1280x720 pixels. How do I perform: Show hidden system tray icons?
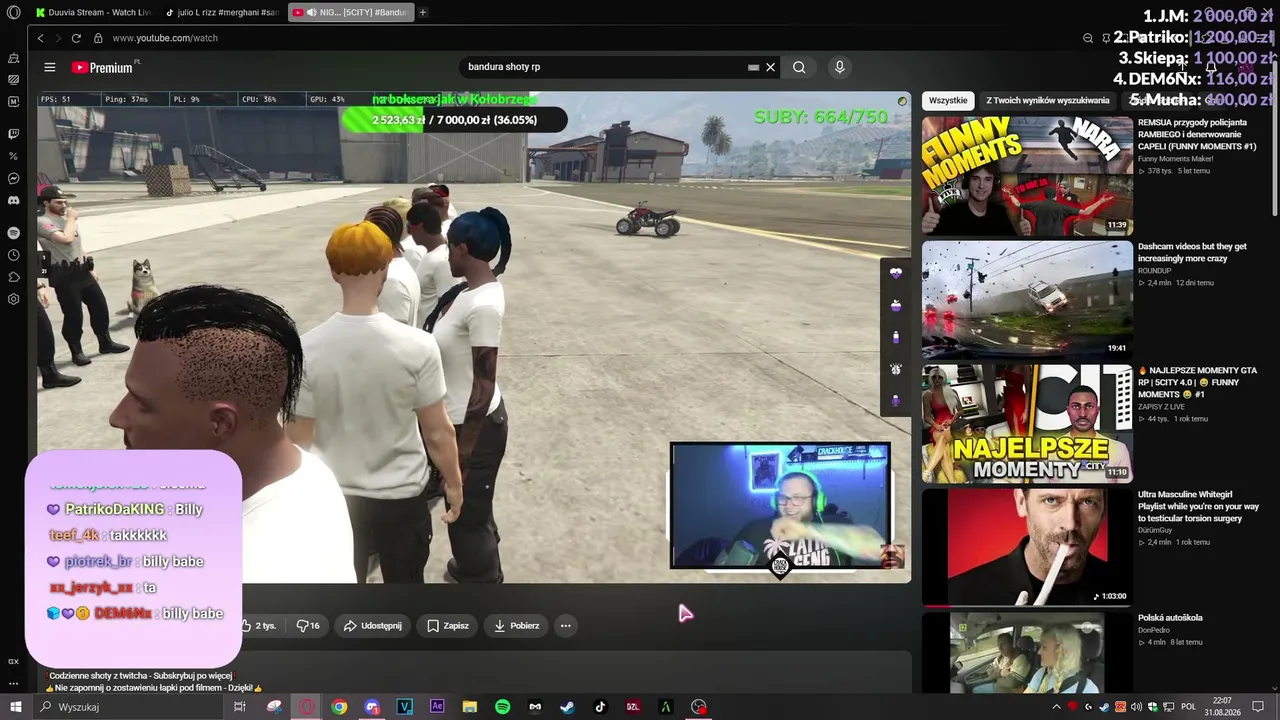1056,707
